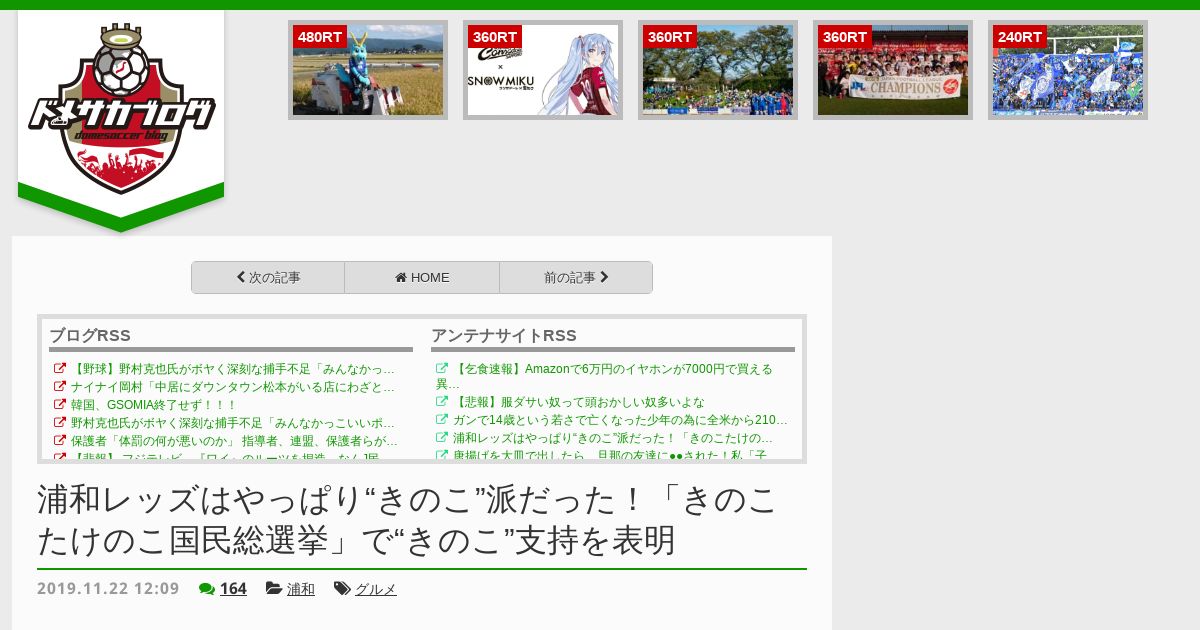The height and width of the screenshot is (630, 1200).
Task: Go to 次の記事 (next article)
Action: [x=268, y=278]
